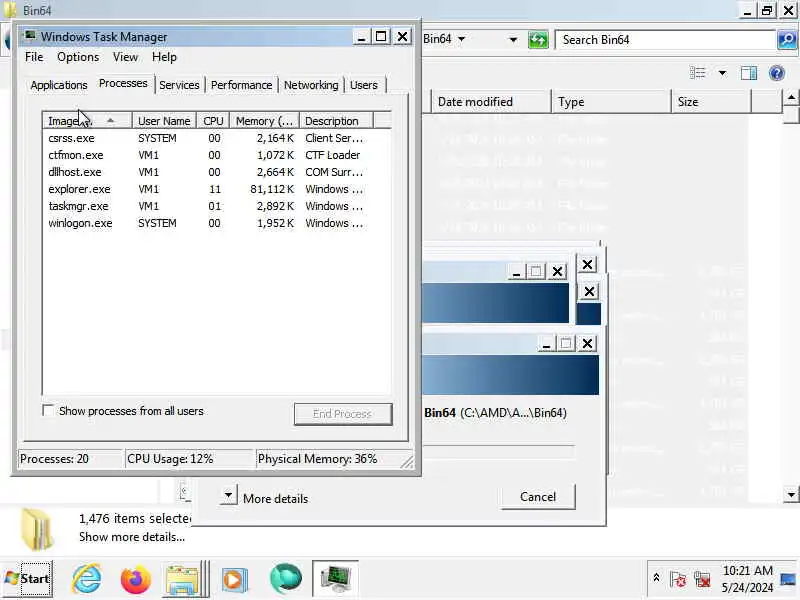
Task: Select the dllhost.exe process row
Action: (217, 172)
